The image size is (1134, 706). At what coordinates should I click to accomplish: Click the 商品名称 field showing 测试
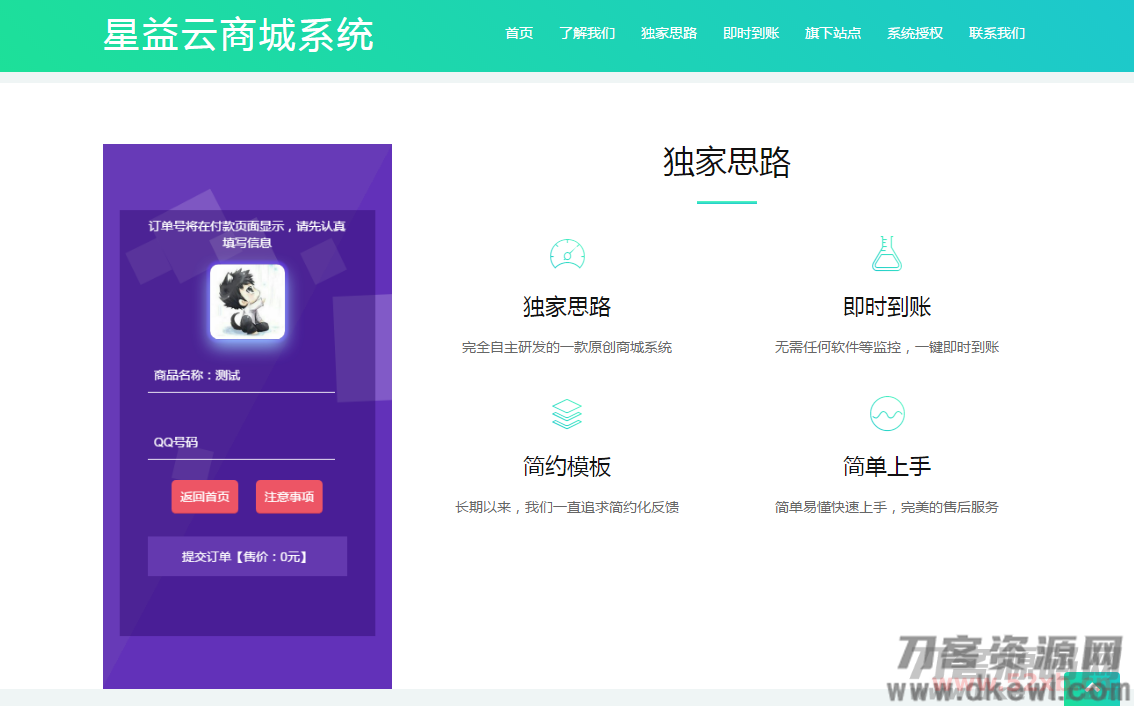pos(241,376)
